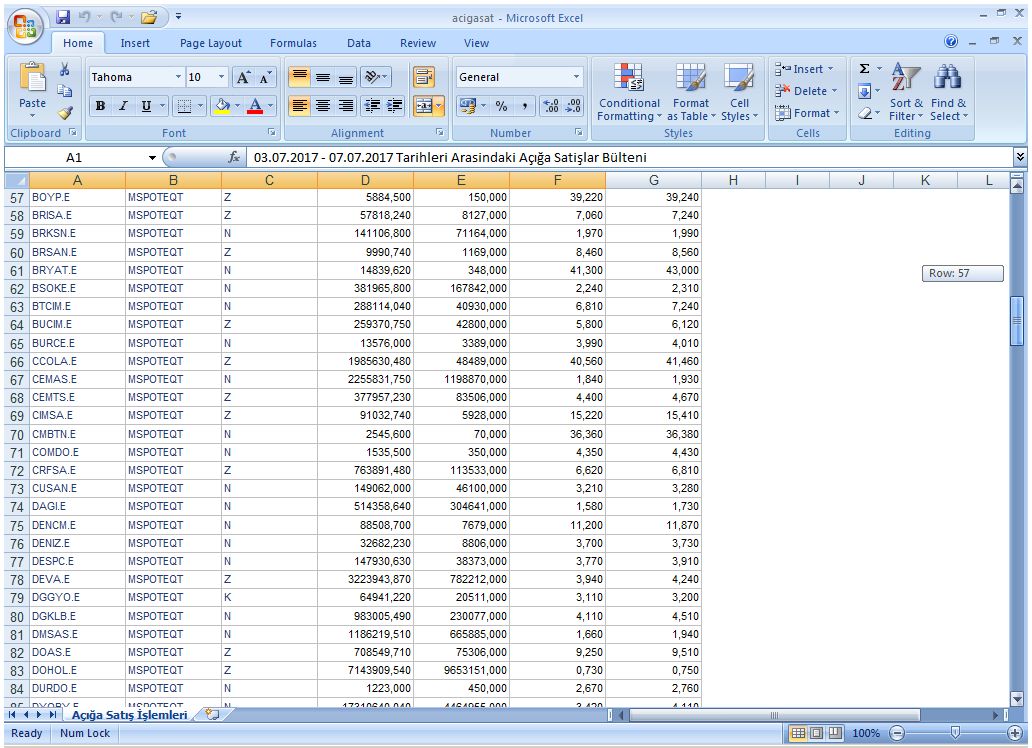The image size is (1032, 748).
Task: Click Decrease Decimal icon
Action: (574, 105)
